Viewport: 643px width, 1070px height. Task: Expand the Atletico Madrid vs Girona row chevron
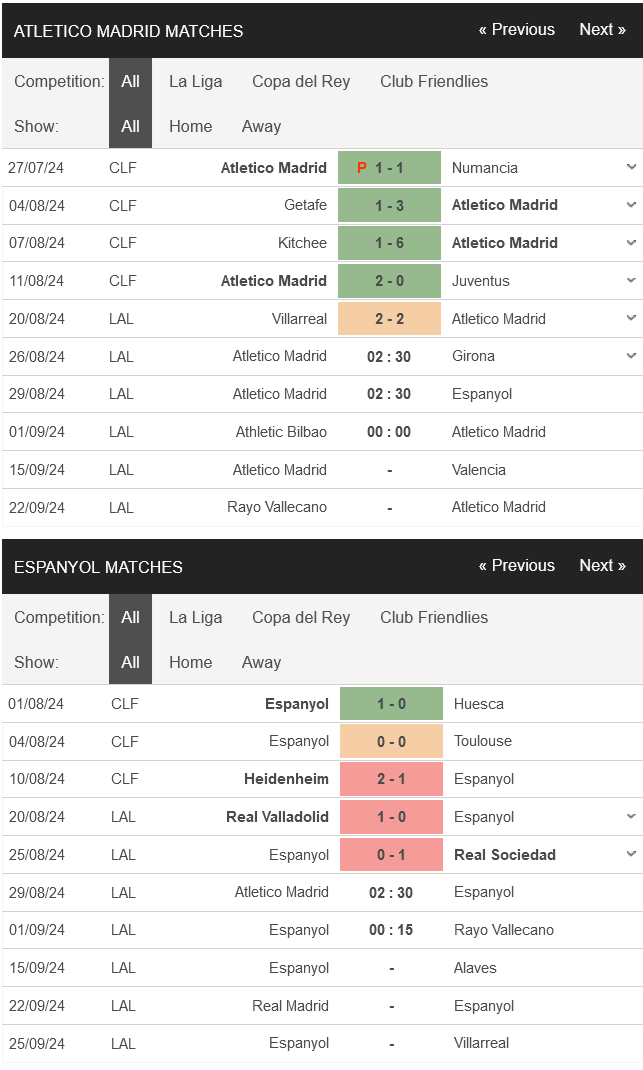click(631, 356)
